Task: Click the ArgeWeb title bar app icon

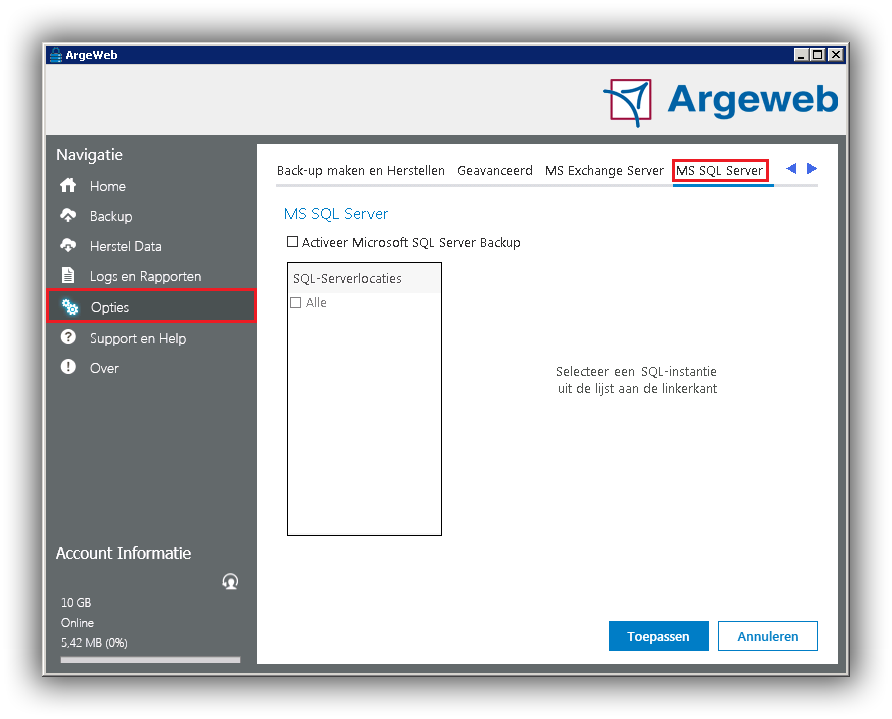Action: pyautogui.click(x=56, y=55)
